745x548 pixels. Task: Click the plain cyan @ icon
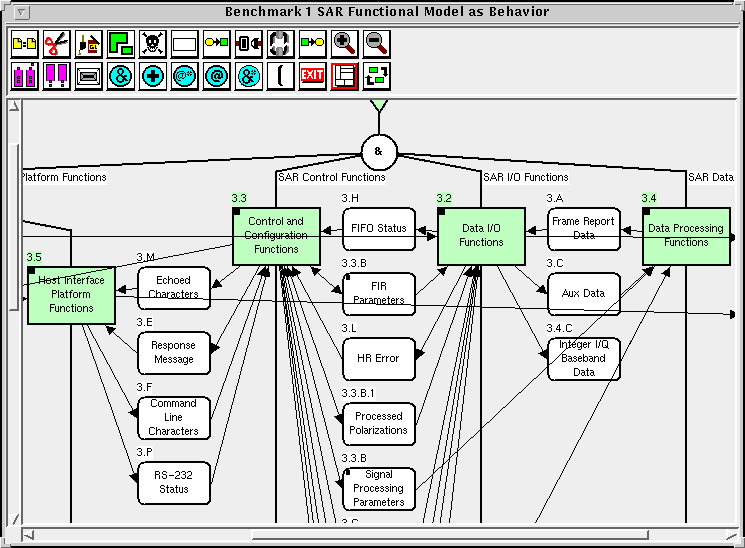[216, 76]
